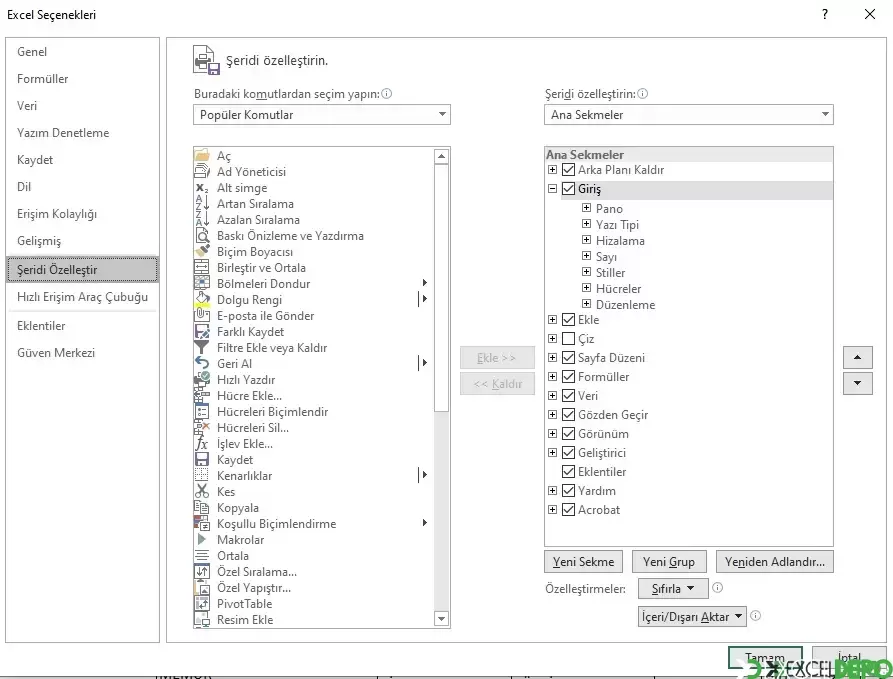Image resolution: width=893 pixels, height=679 pixels.
Task: Click the Bölmeleri Dondur icon
Action: [x=202, y=283]
